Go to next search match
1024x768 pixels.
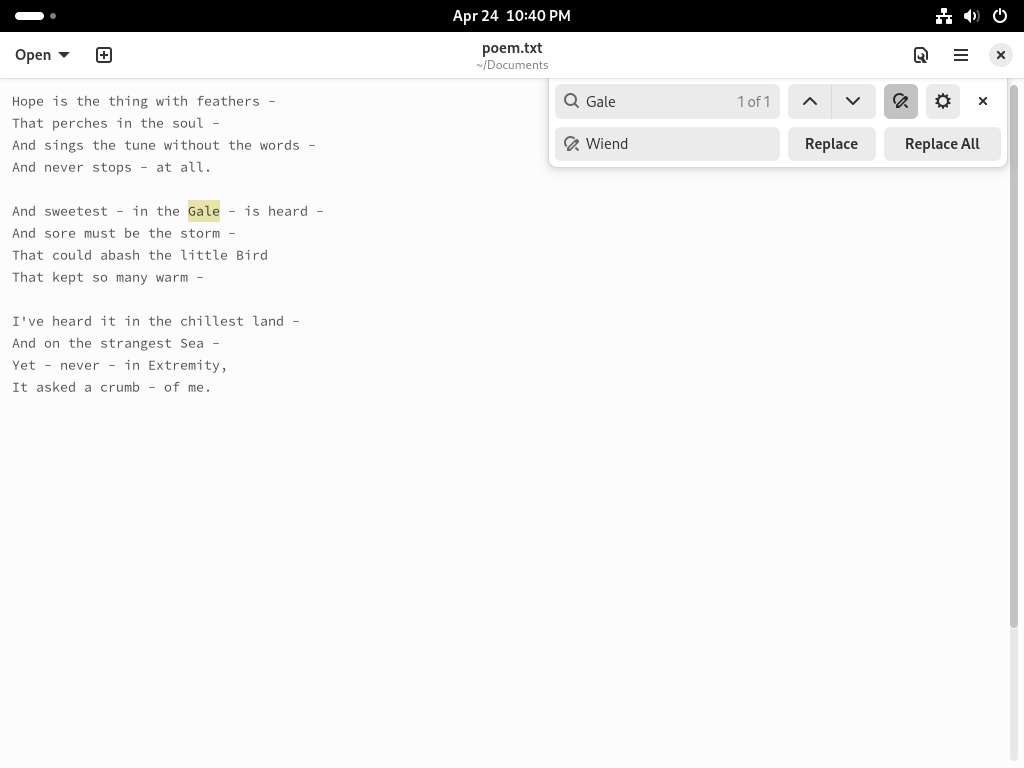853,101
